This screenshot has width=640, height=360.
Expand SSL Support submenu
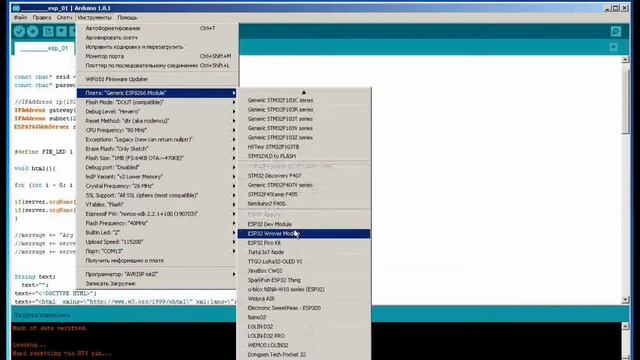[x=157, y=195]
